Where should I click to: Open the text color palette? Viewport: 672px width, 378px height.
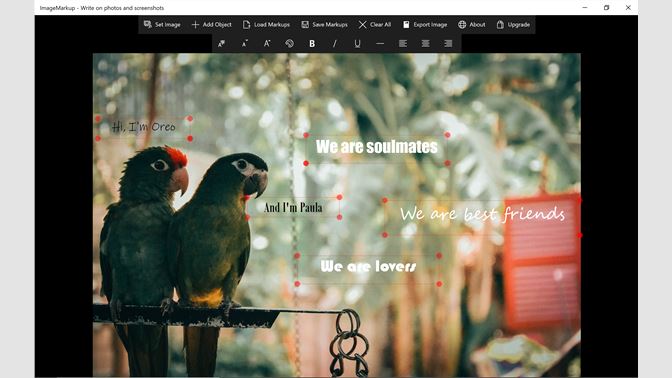coord(290,43)
